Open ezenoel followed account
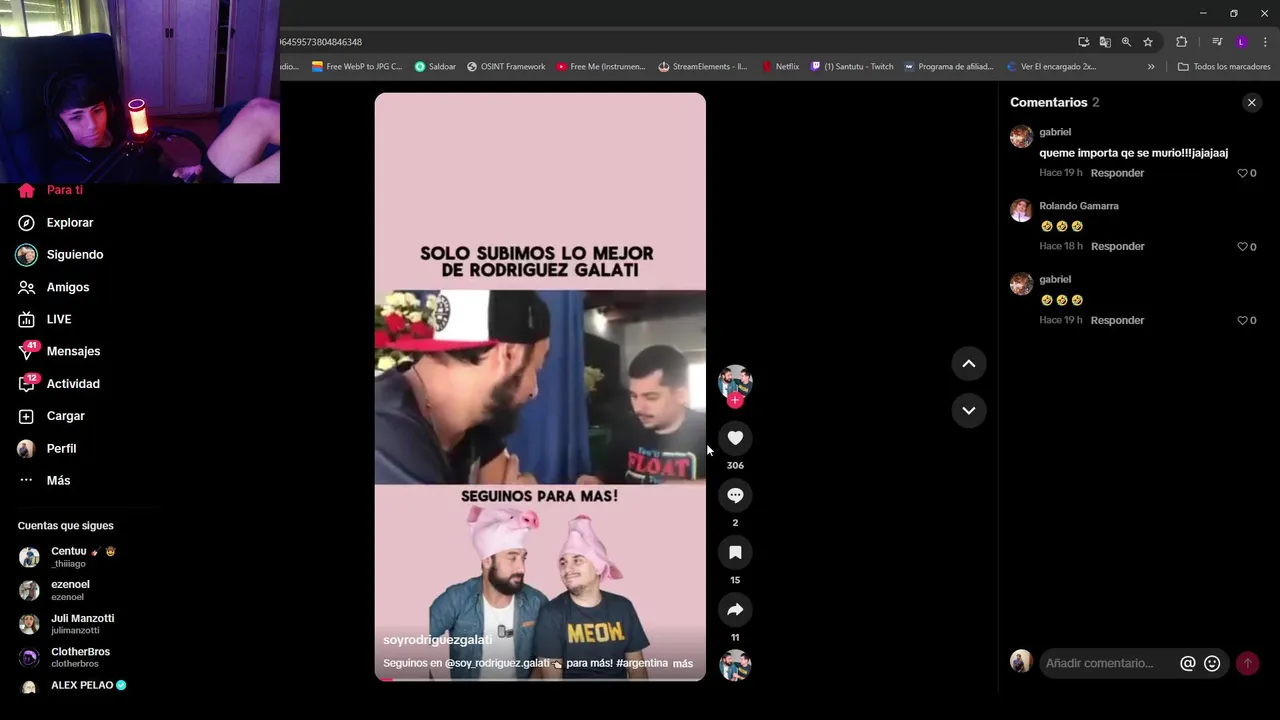1280x720 pixels. pos(55,590)
